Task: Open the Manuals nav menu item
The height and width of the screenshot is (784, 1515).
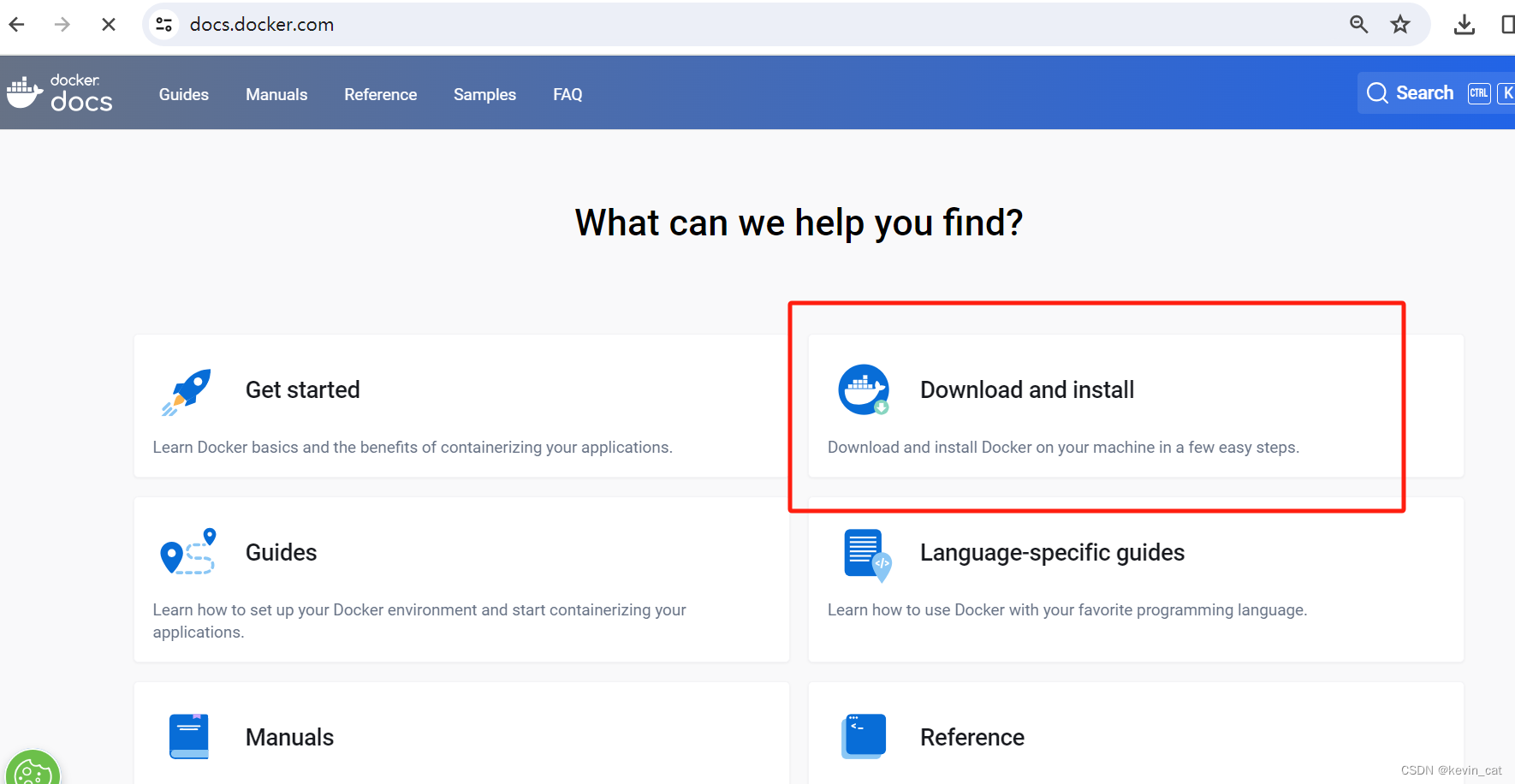Action: 276,94
